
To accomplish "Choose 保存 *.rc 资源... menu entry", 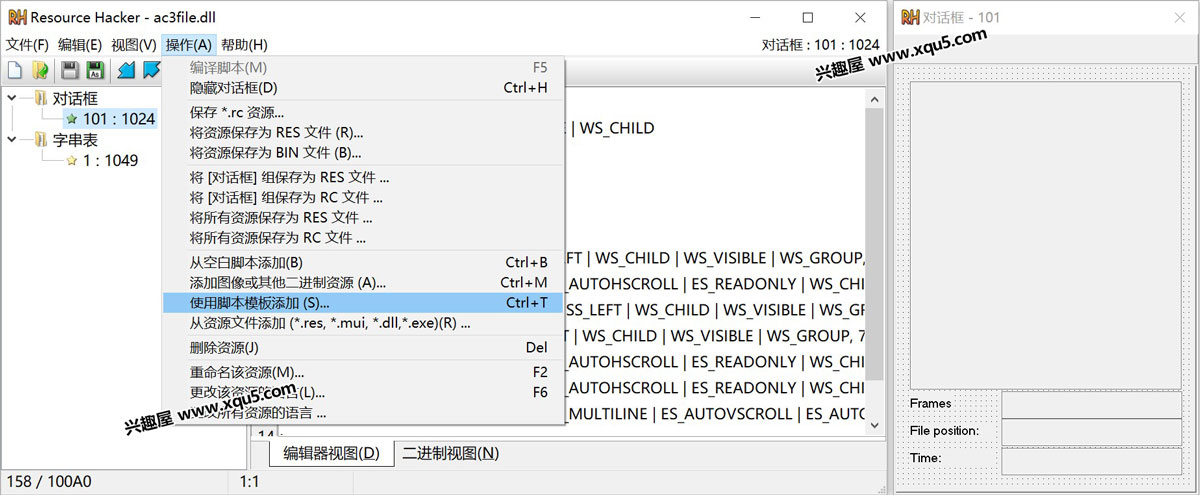I will coord(364,113).
